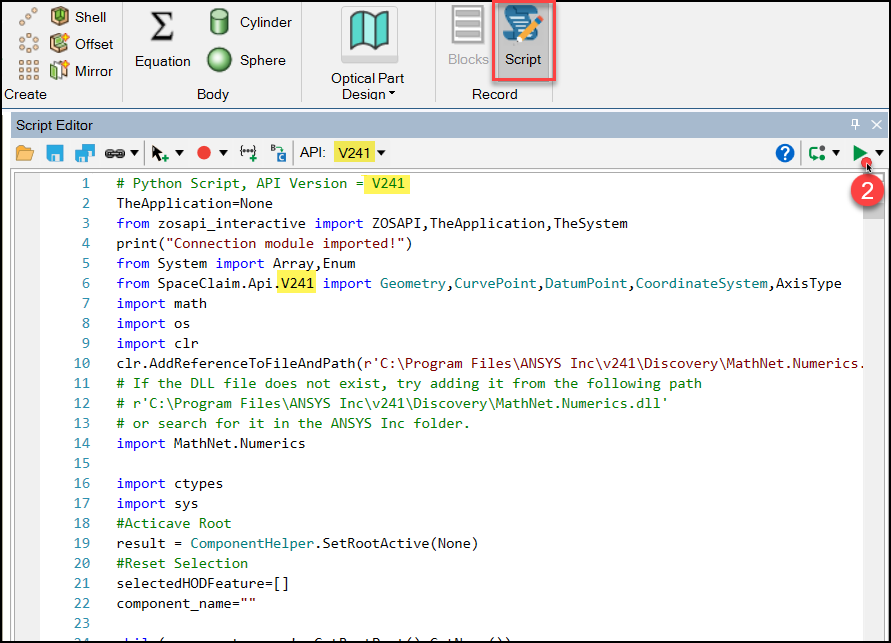891x643 pixels.
Task: Close the Script Editor panel
Action: (876, 124)
